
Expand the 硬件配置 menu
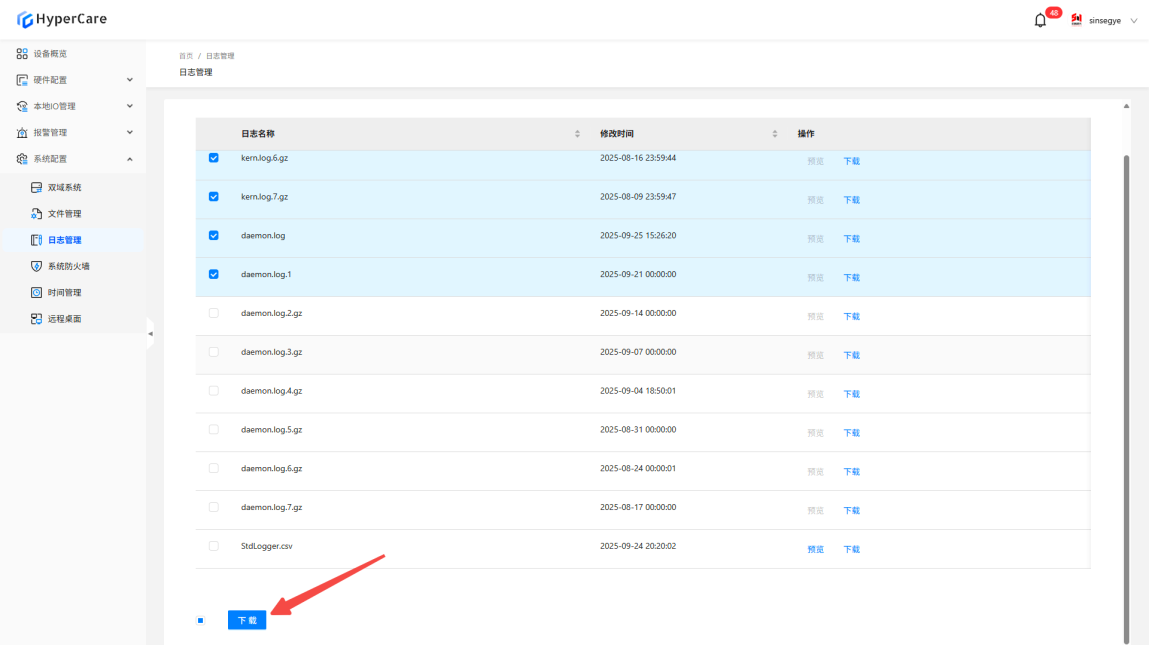(x=129, y=80)
